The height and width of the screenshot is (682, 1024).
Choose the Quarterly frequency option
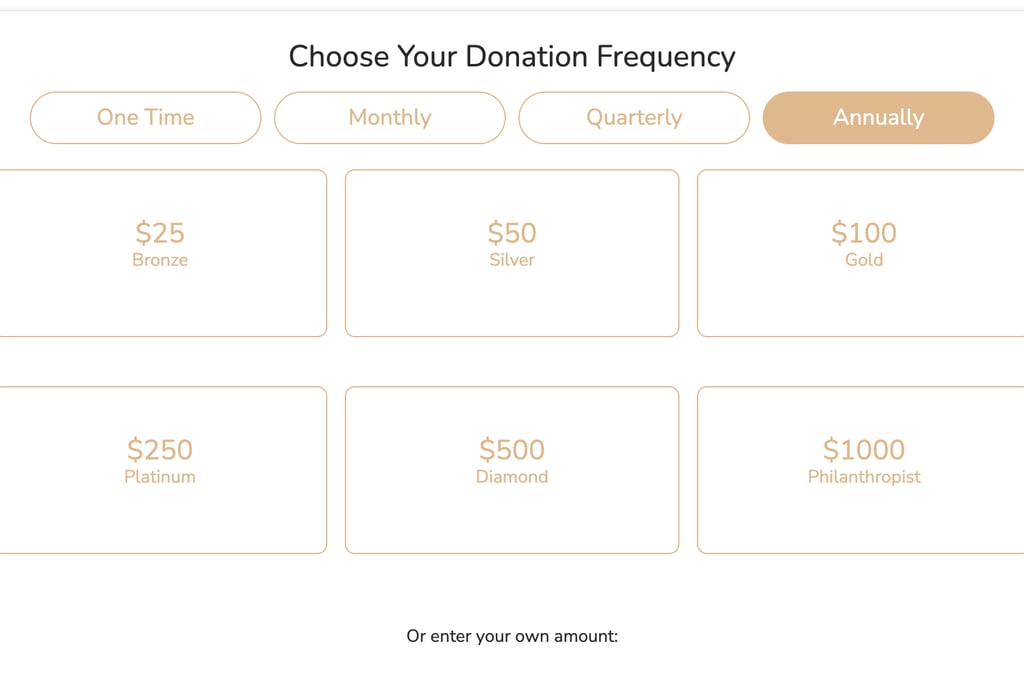point(634,118)
